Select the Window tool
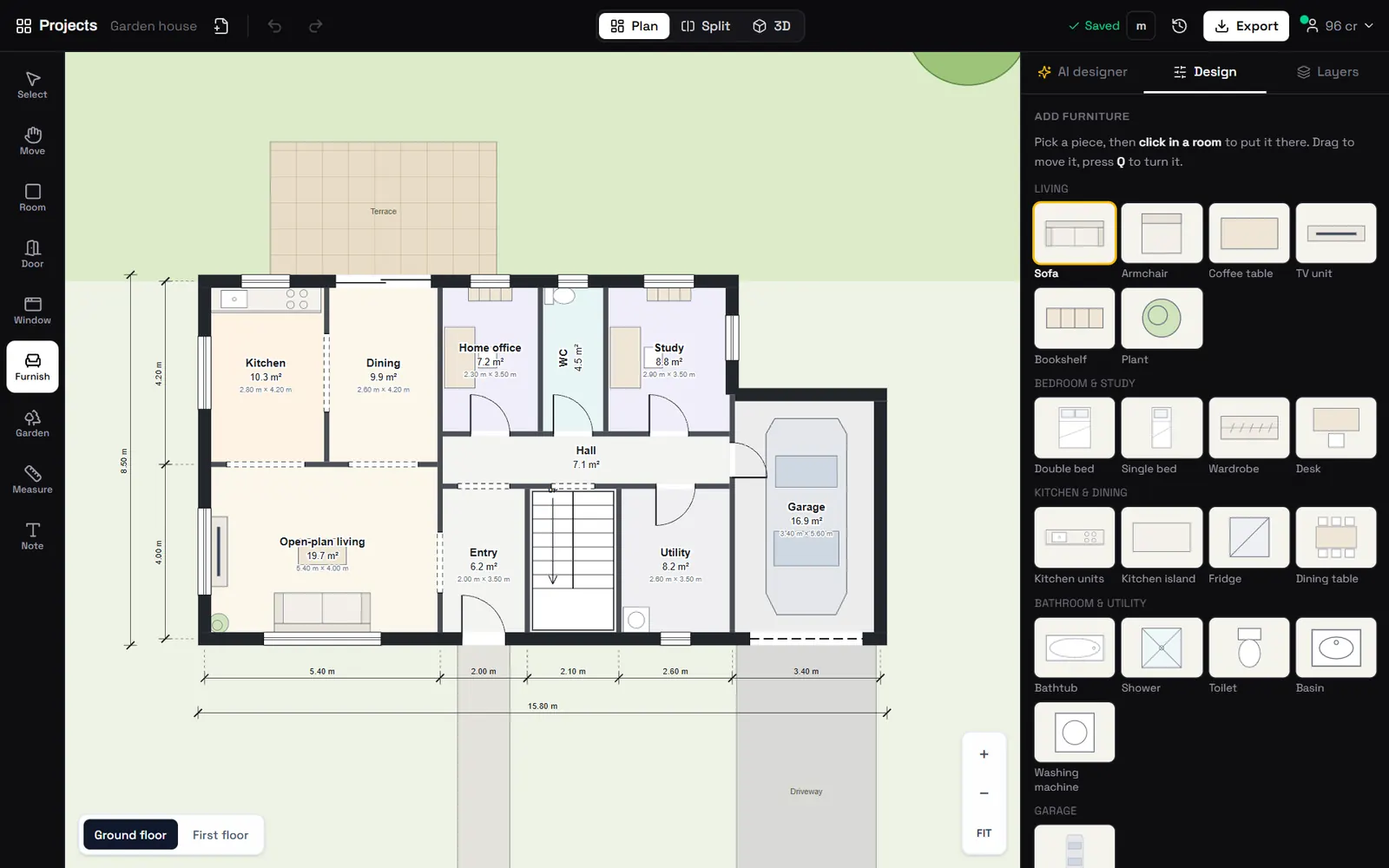1389x868 pixels. pyautogui.click(x=32, y=311)
